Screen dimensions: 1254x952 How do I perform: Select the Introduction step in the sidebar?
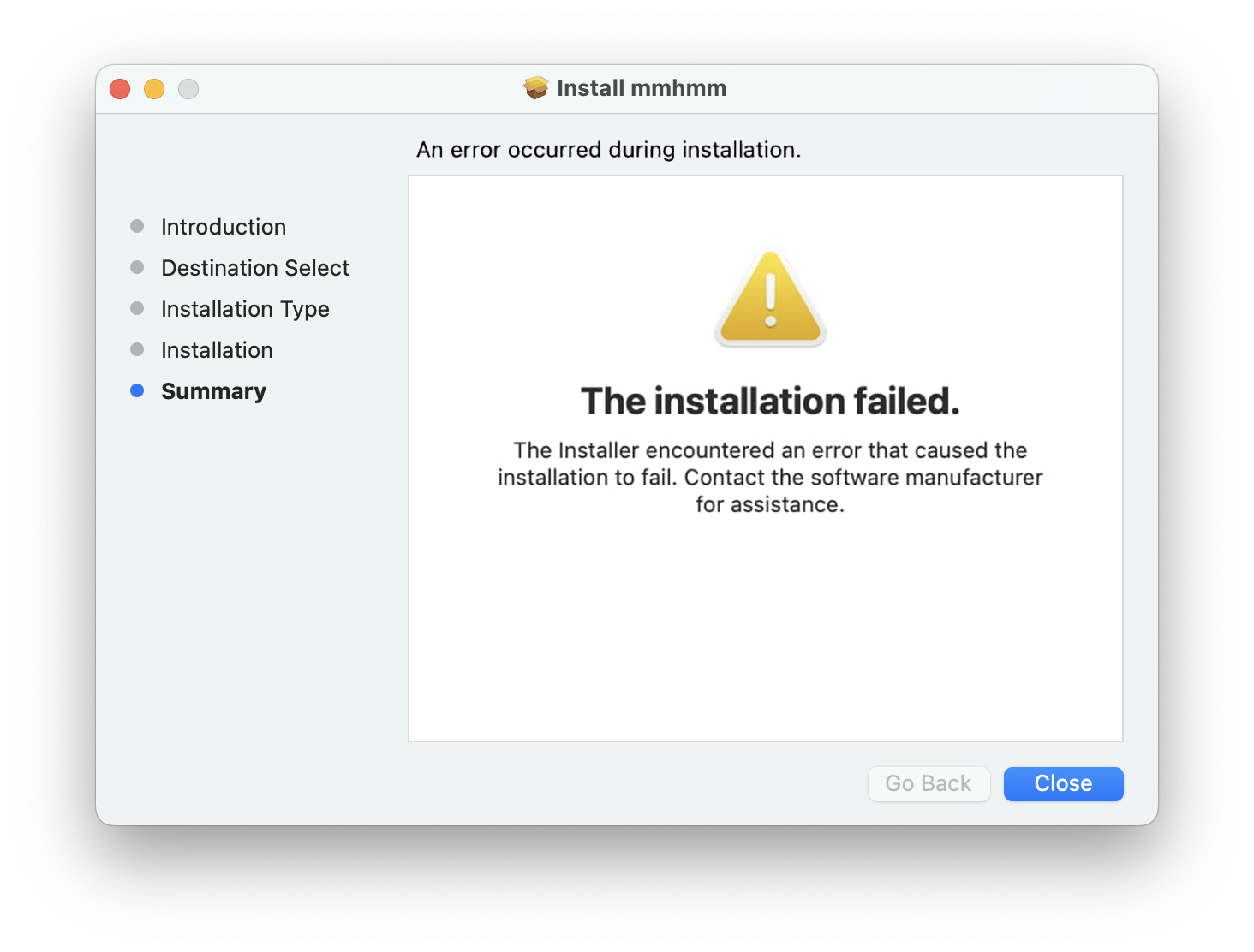click(x=223, y=226)
